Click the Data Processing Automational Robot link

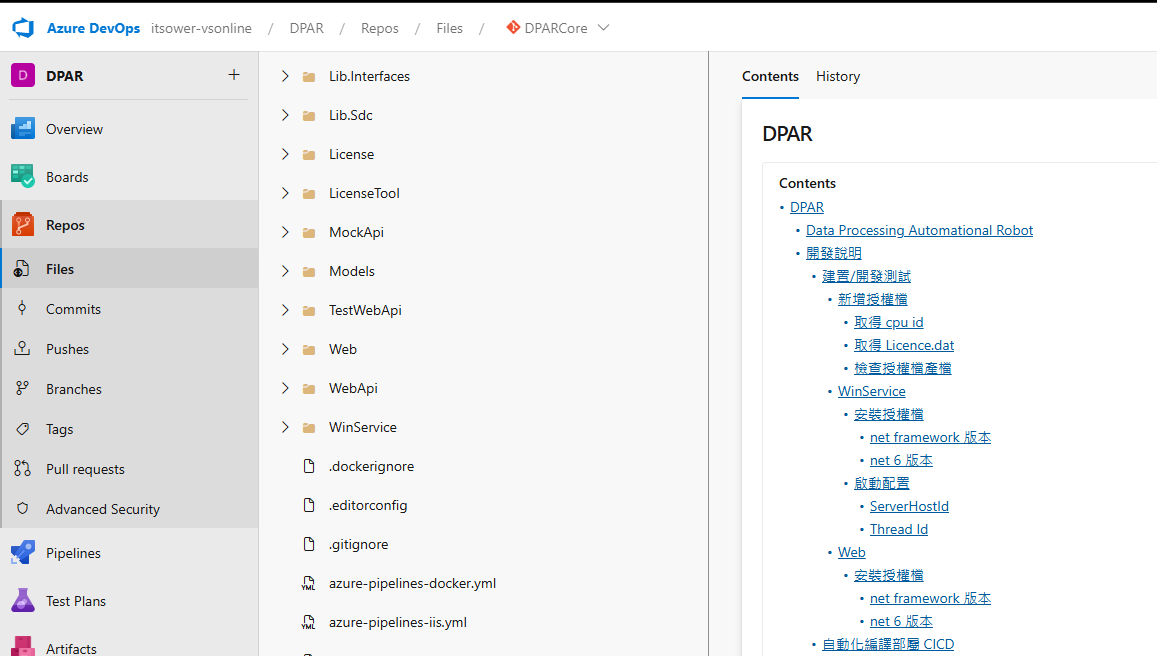point(919,230)
